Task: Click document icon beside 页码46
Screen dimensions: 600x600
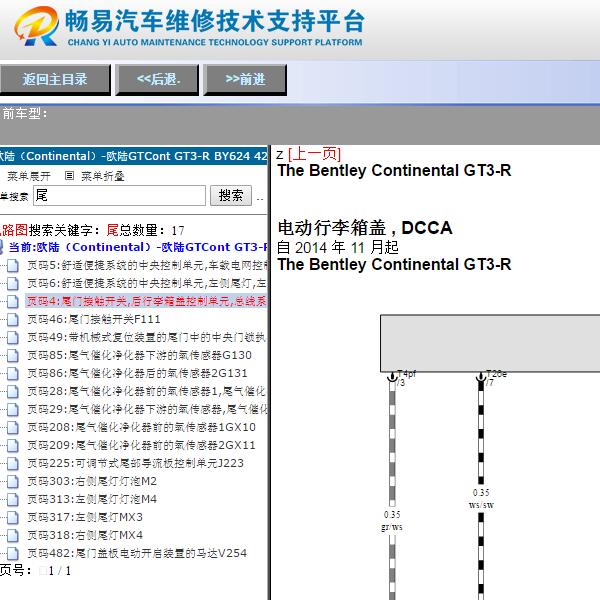Action: (x=13, y=320)
